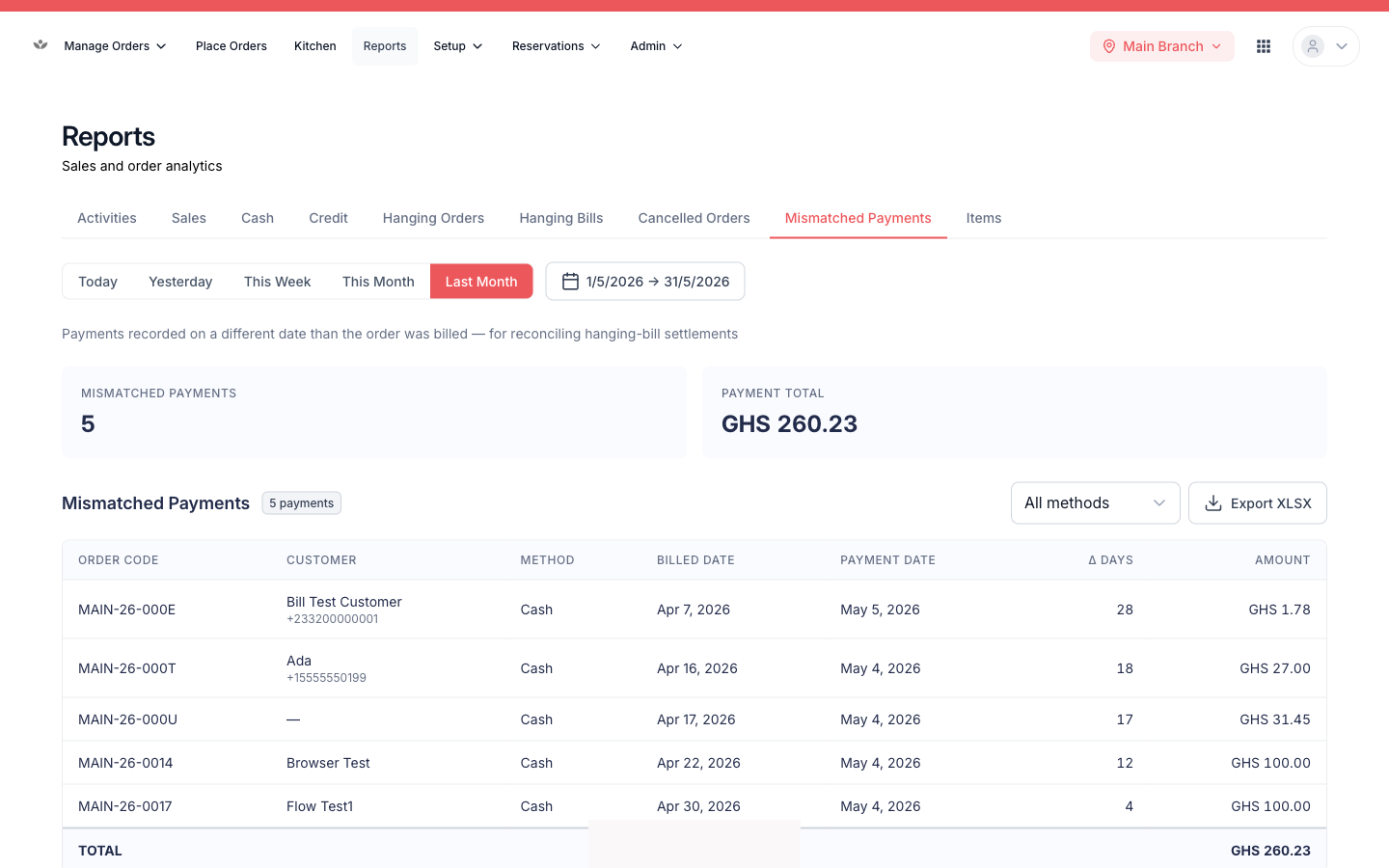Click the calendar icon in date range
This screenshot has height=868, width=1389.
click(x=570, y=282)
